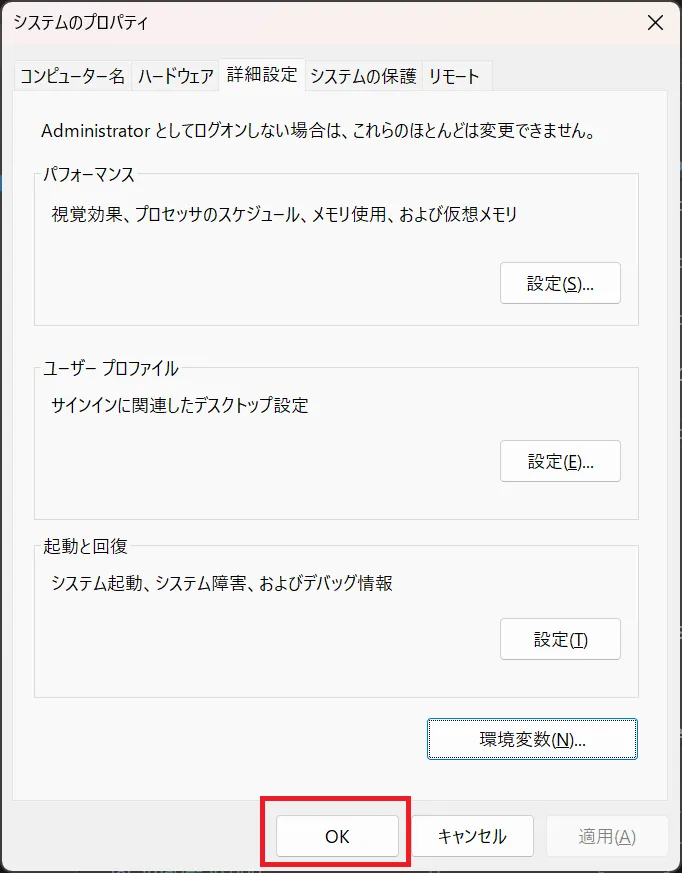The image size is (682, 873).
Task: Open 起動と回復 settings with 設定(T) button
Action: (x=560, y=639)
